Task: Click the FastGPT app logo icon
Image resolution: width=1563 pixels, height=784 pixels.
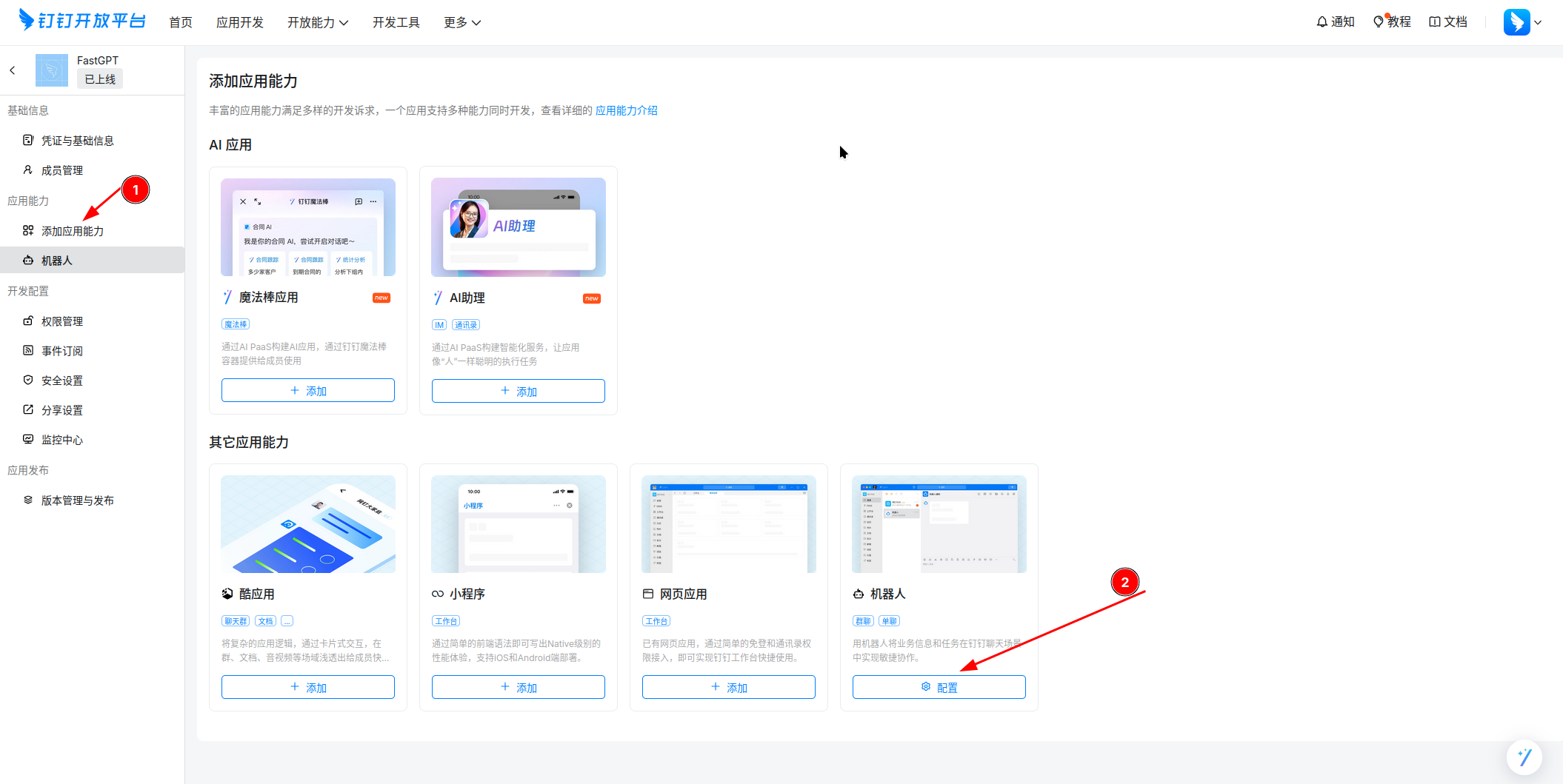Action: coord(52,70)
